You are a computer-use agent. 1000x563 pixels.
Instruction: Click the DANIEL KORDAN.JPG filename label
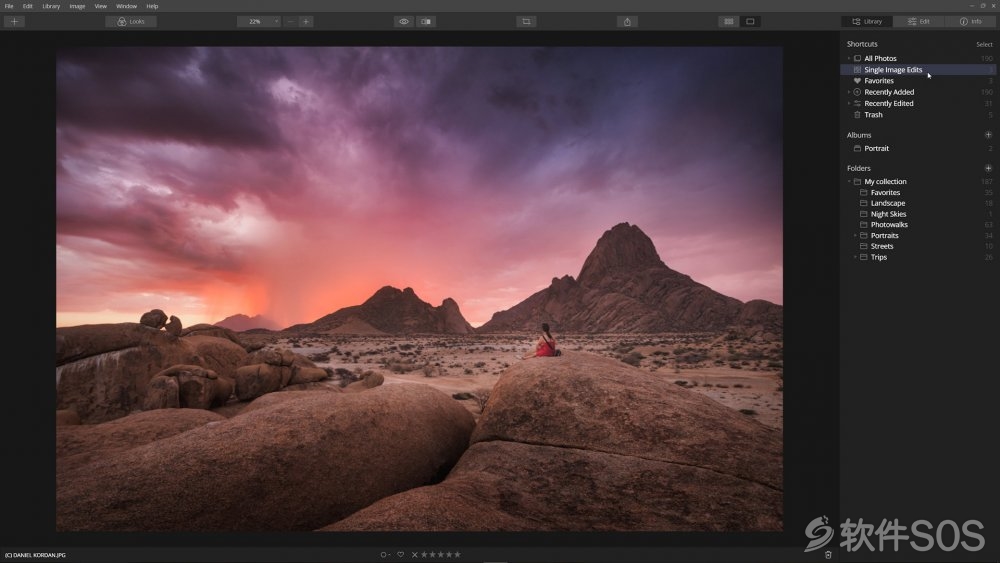[x=35, y=555]
